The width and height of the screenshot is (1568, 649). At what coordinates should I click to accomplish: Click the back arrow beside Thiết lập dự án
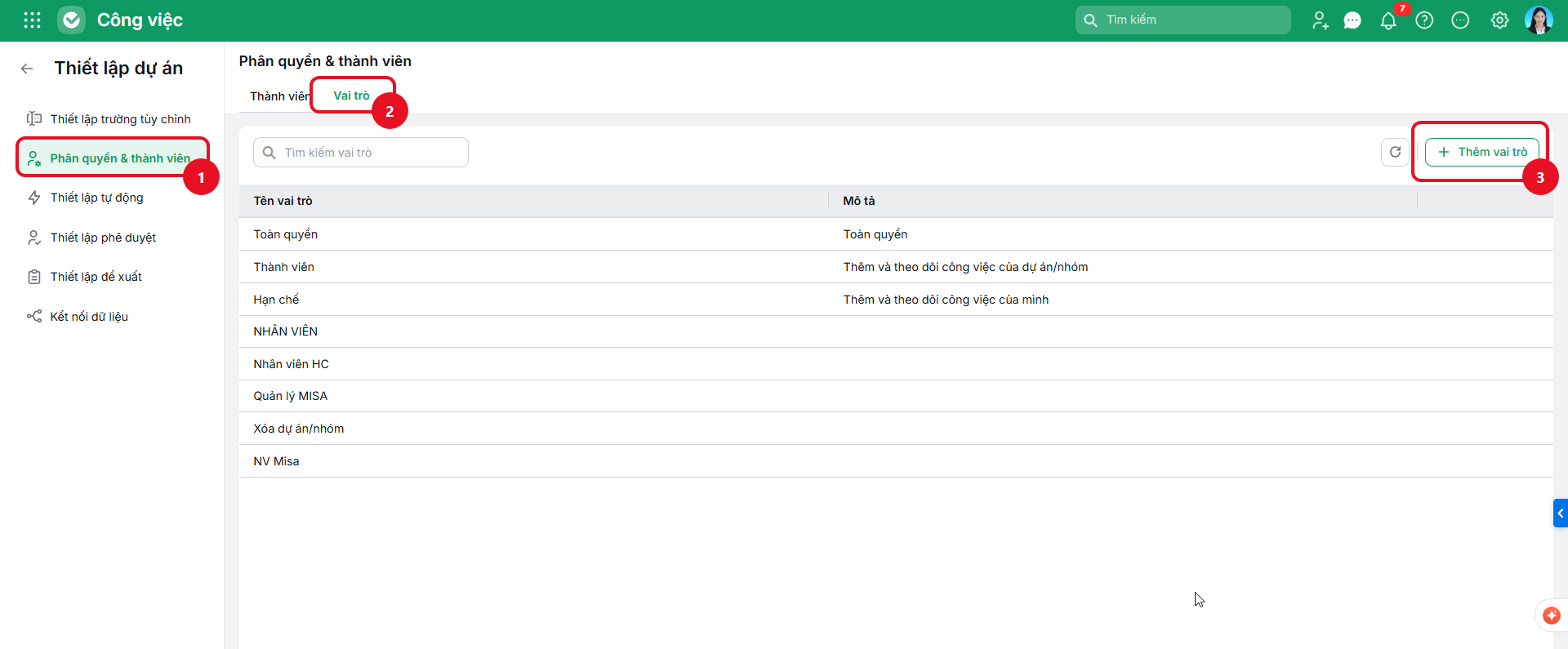coord(27,69)
